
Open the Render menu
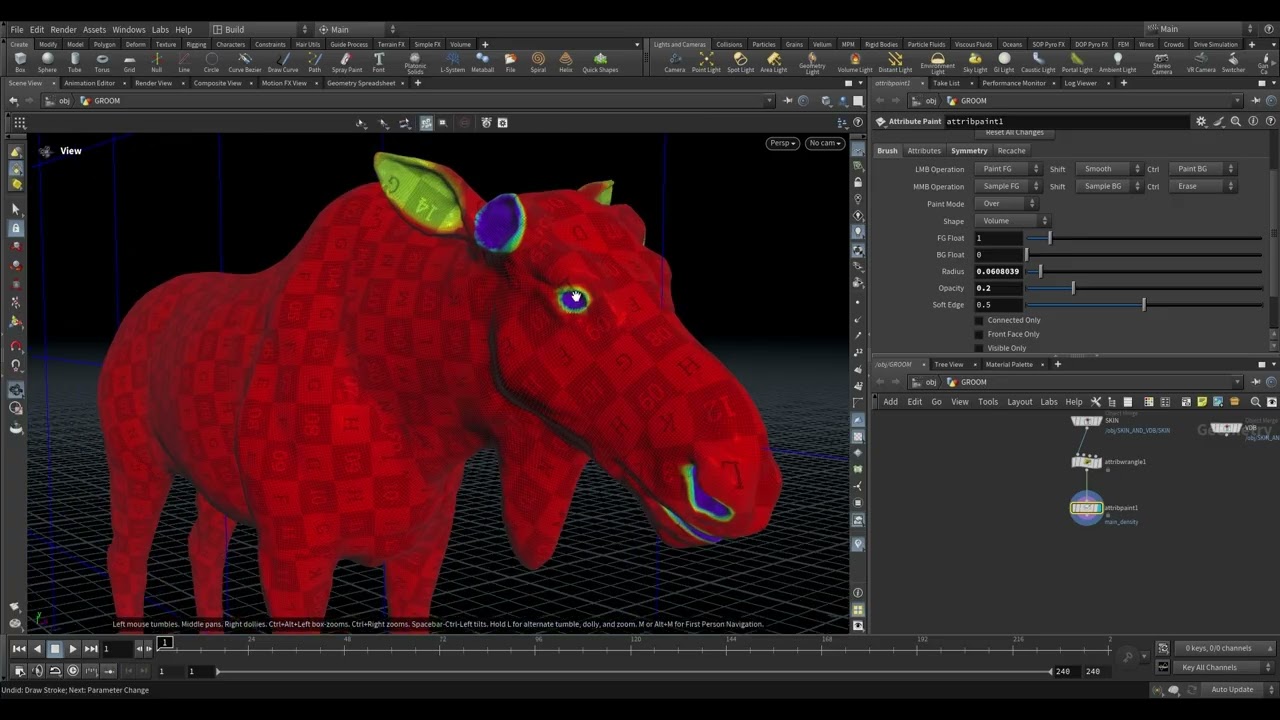(63, 30)
